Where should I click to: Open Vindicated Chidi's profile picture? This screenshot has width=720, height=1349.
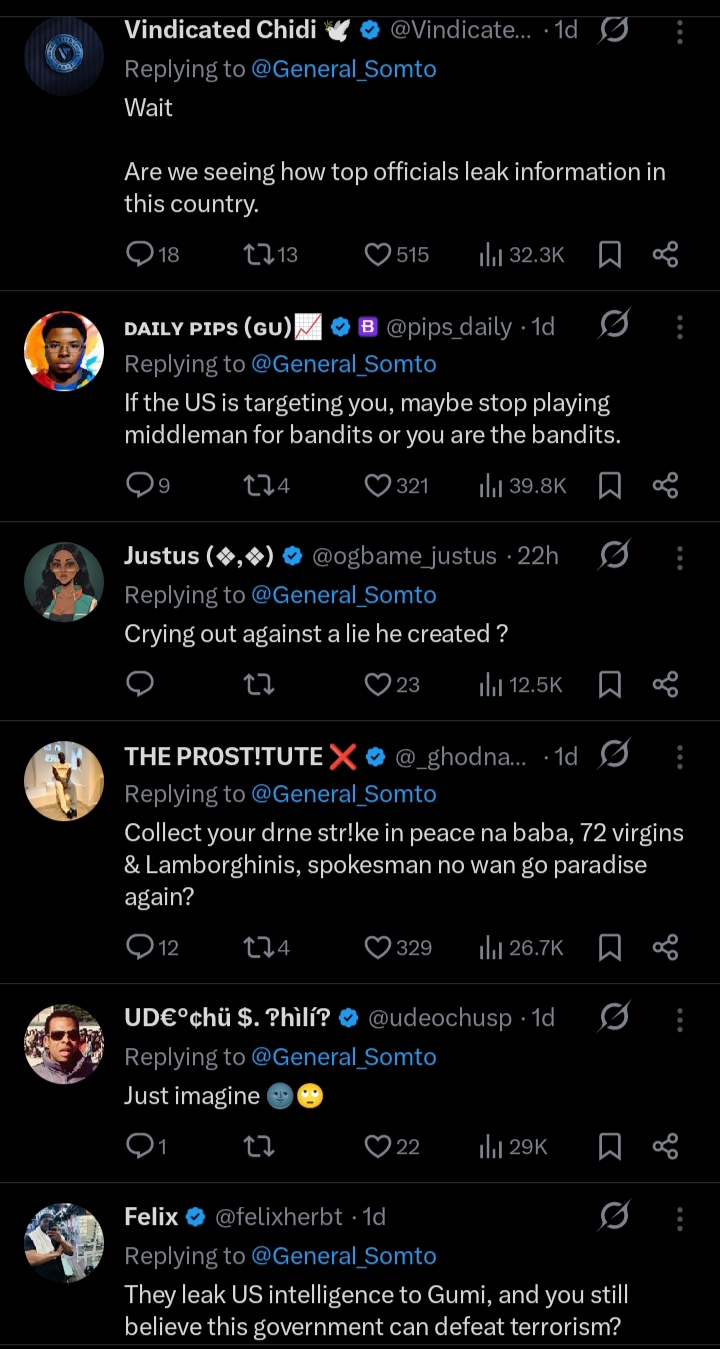64,56
